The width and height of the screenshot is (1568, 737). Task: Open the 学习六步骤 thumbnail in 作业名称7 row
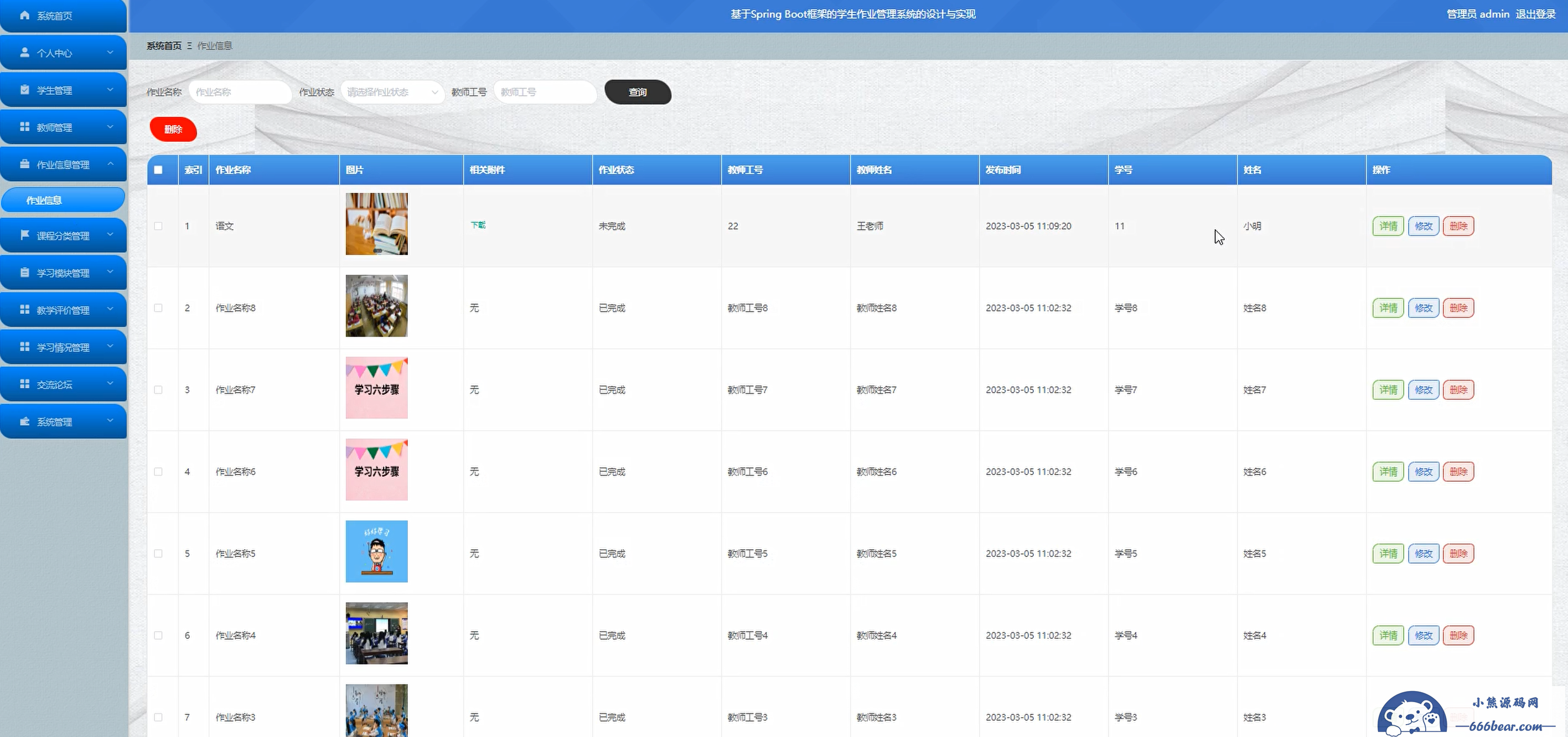pos(377,388)
